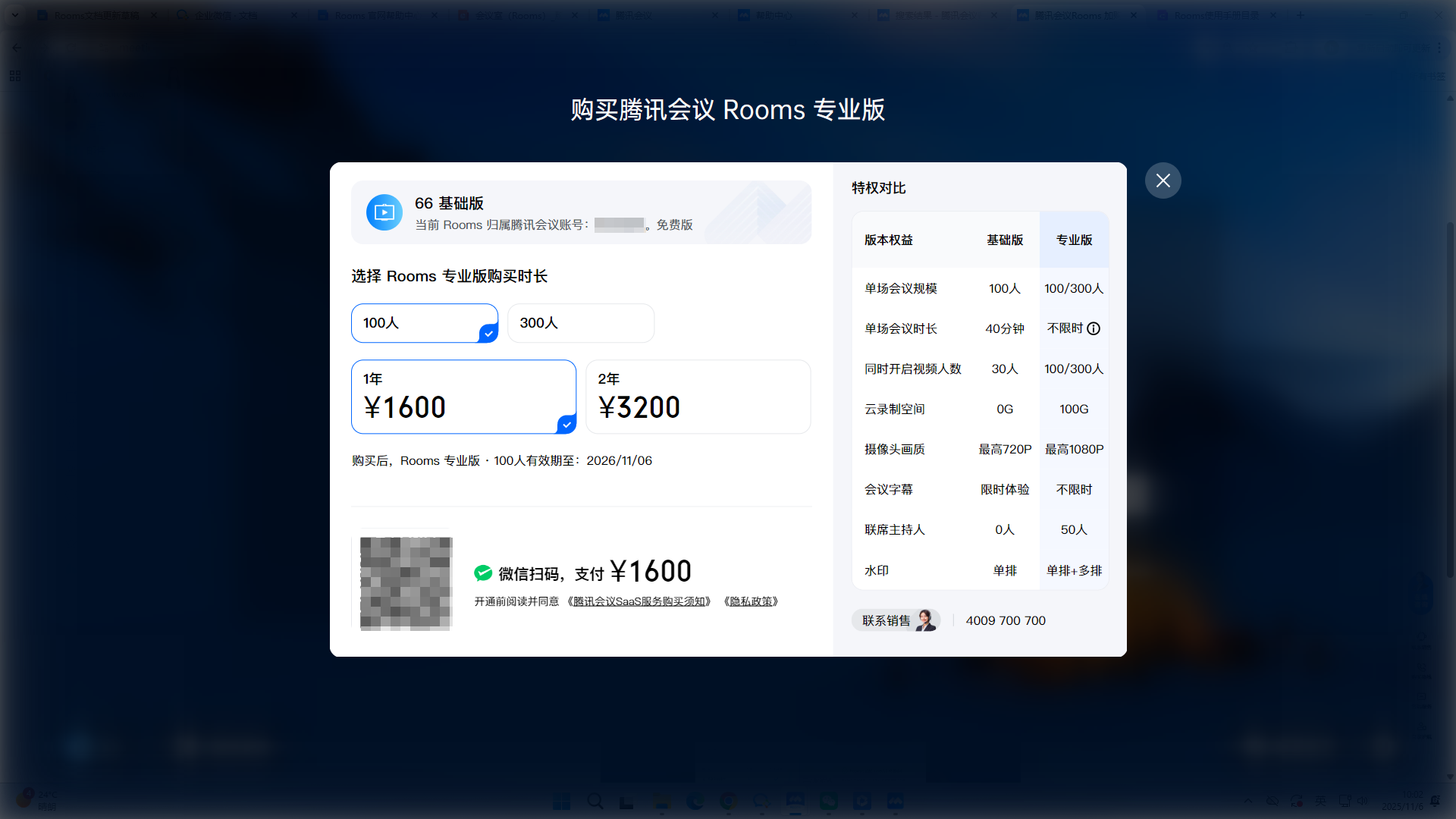
Task: Close the Rooms purchase dialog
Action: click(1163, 180)
